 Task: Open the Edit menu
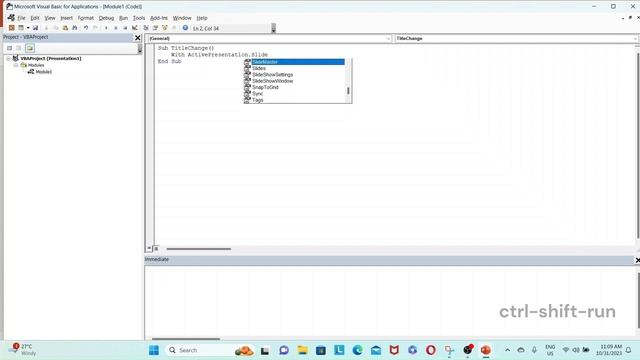point(35,18)
